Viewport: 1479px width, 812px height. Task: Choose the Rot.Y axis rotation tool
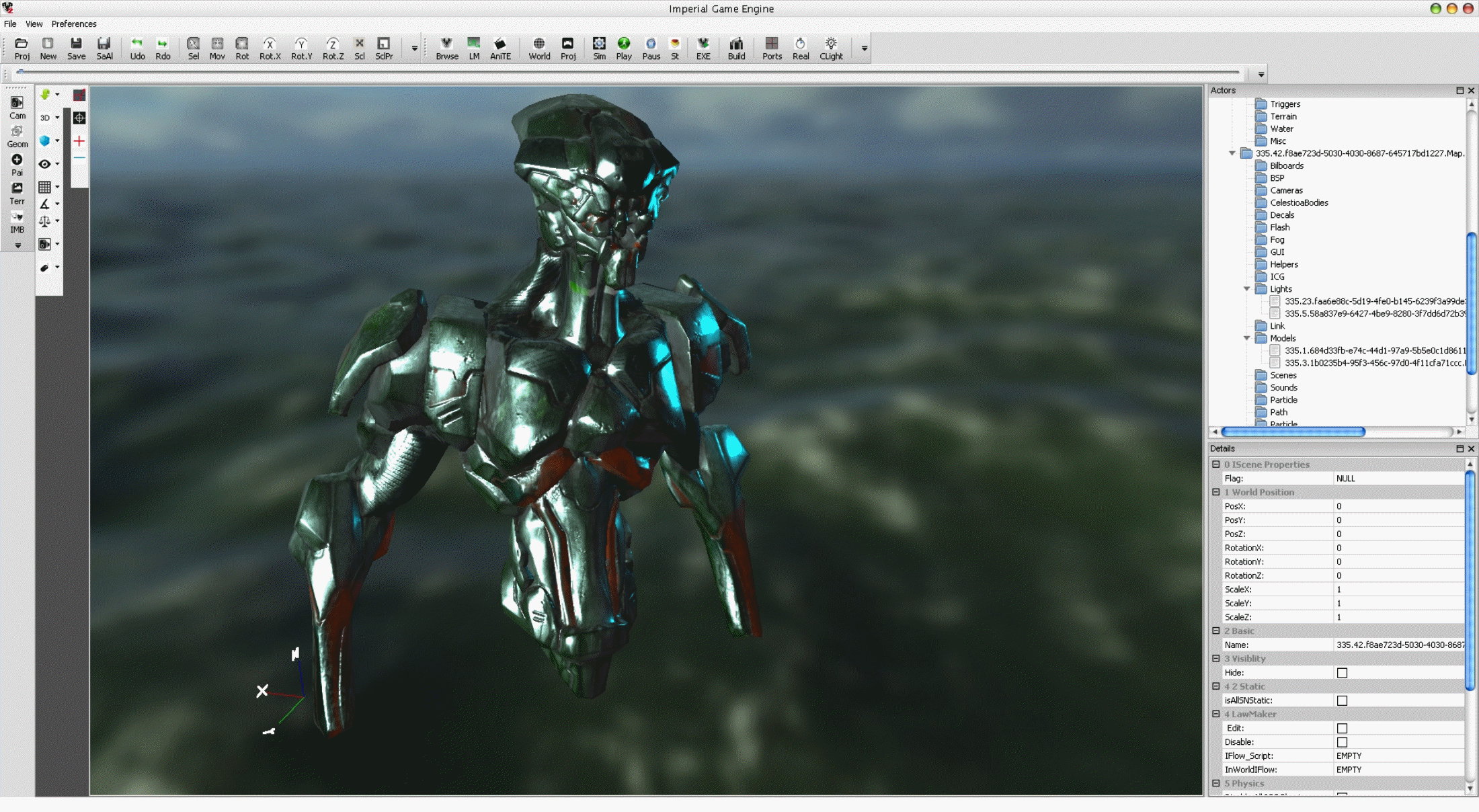(301, 48)
